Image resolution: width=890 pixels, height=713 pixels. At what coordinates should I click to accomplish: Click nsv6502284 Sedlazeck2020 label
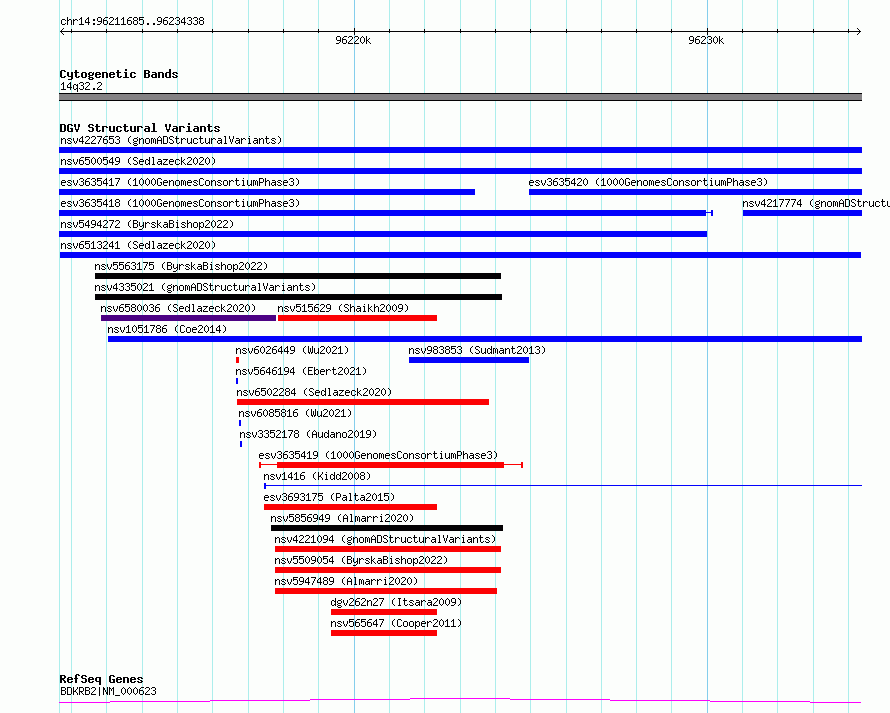point(314,392)
